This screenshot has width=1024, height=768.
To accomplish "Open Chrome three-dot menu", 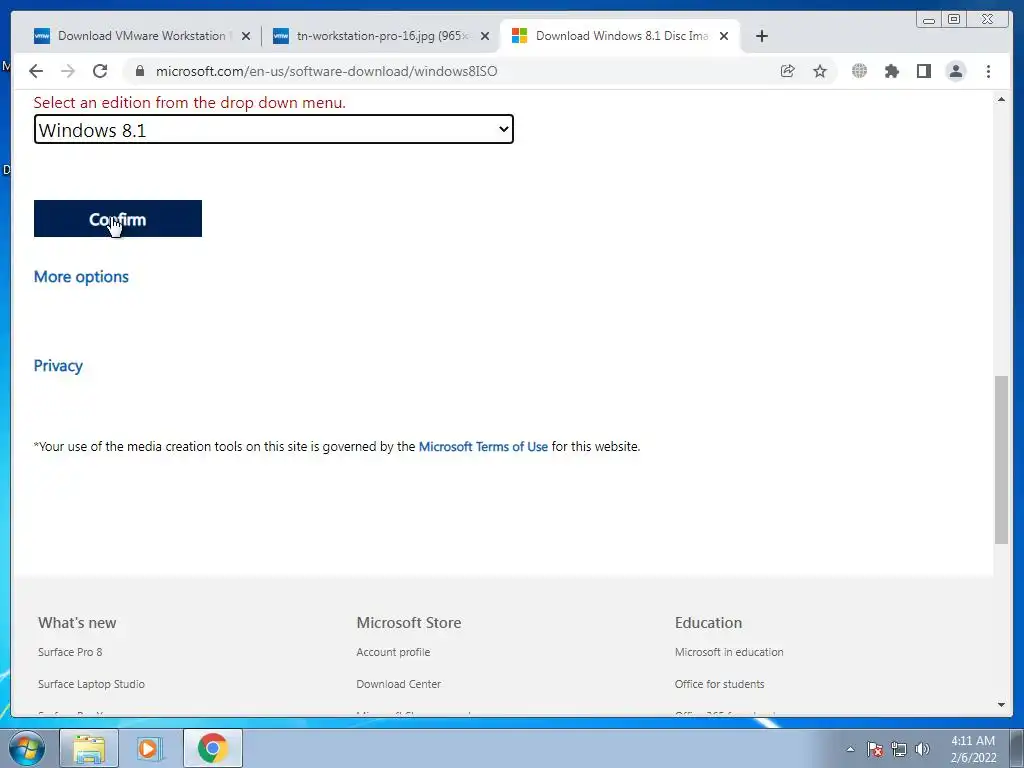I will [988, 71].
